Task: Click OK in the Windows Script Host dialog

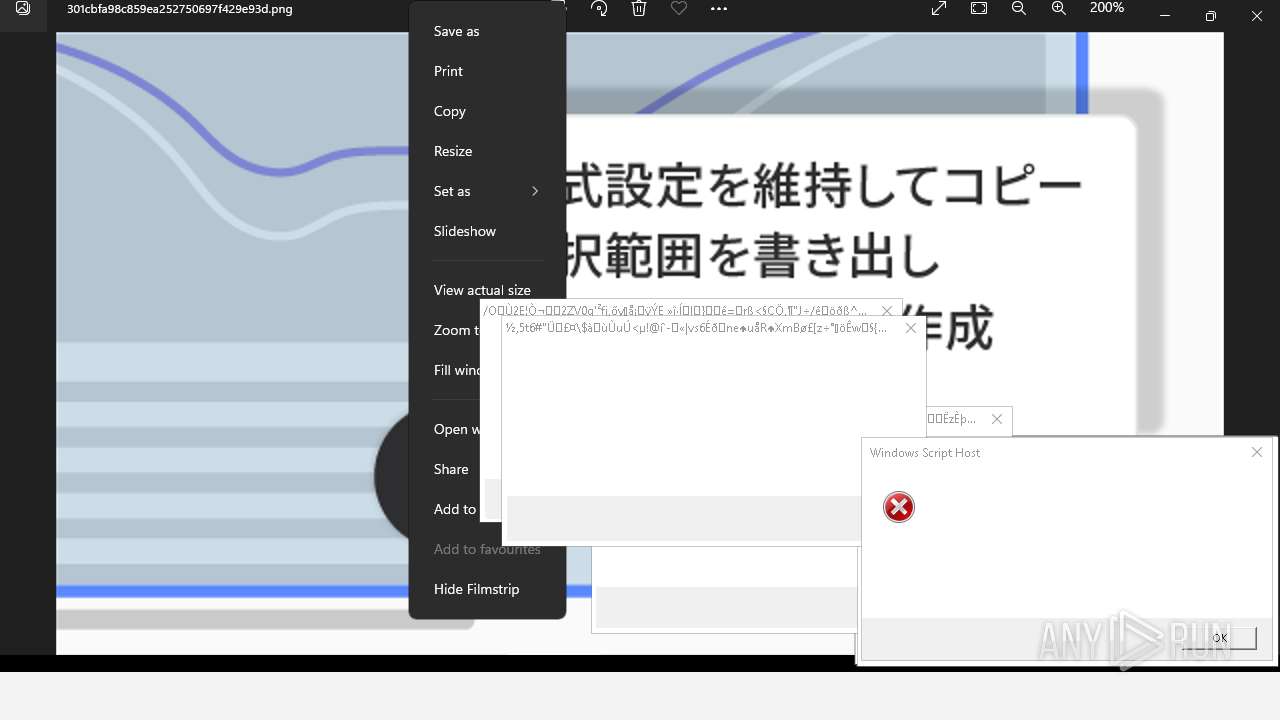Action: (1218, 638)
